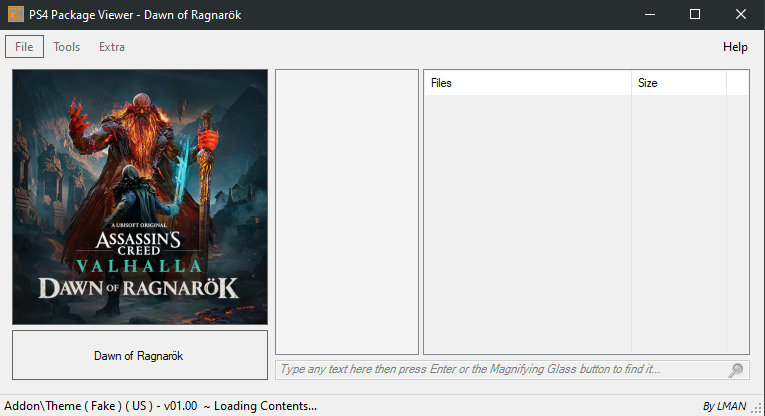
Task: Click the window resize grip in status bar
Action: tap(757, 410)
